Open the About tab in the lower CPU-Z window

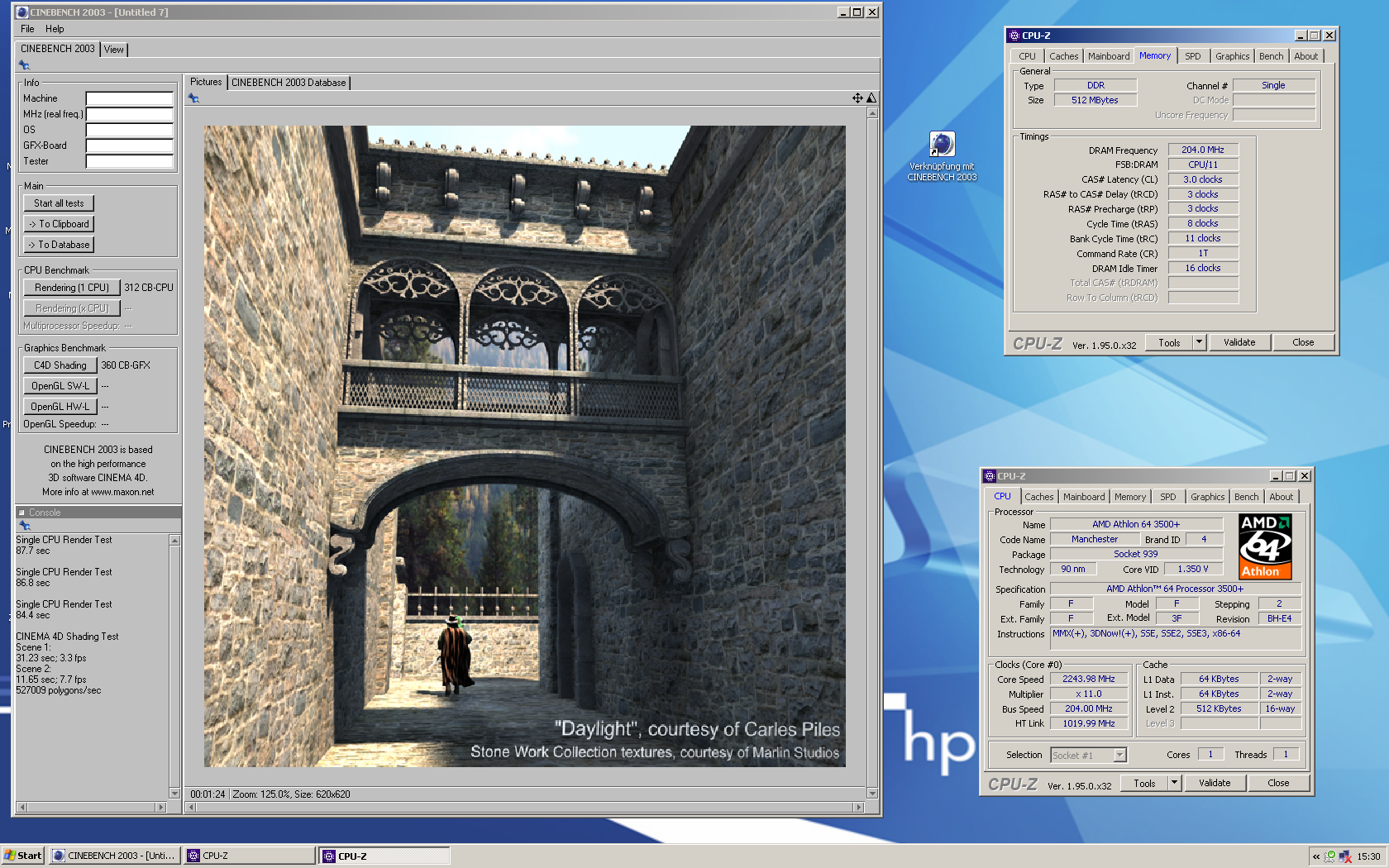tap(1282, 497)
